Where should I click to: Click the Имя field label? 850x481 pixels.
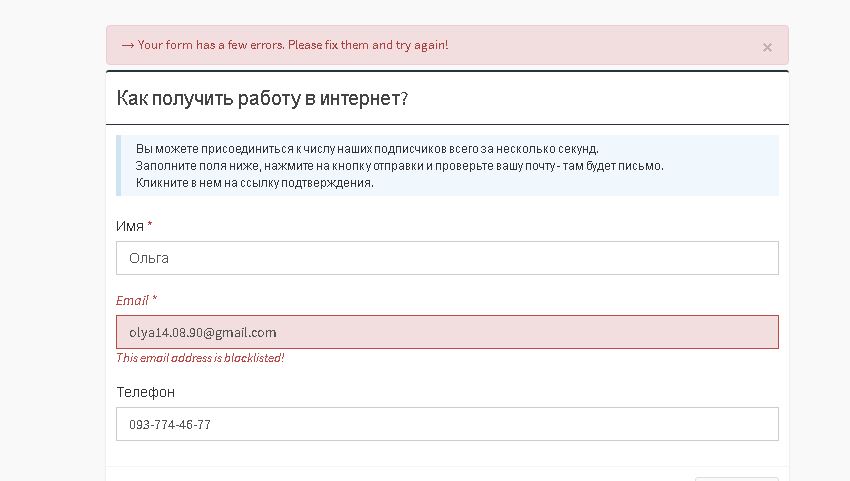(x=130, y=226)
